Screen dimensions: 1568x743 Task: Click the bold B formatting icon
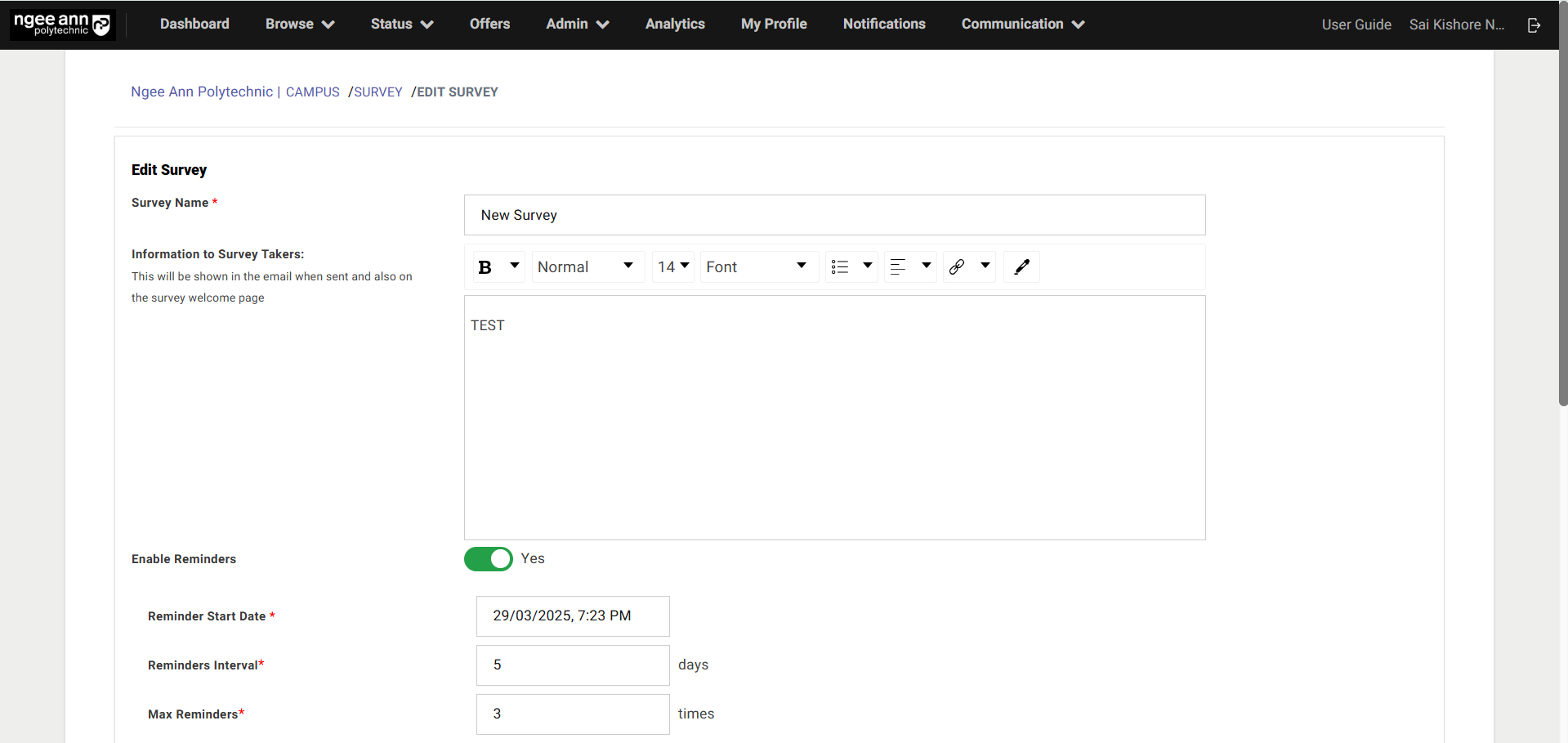click(485, 267)
